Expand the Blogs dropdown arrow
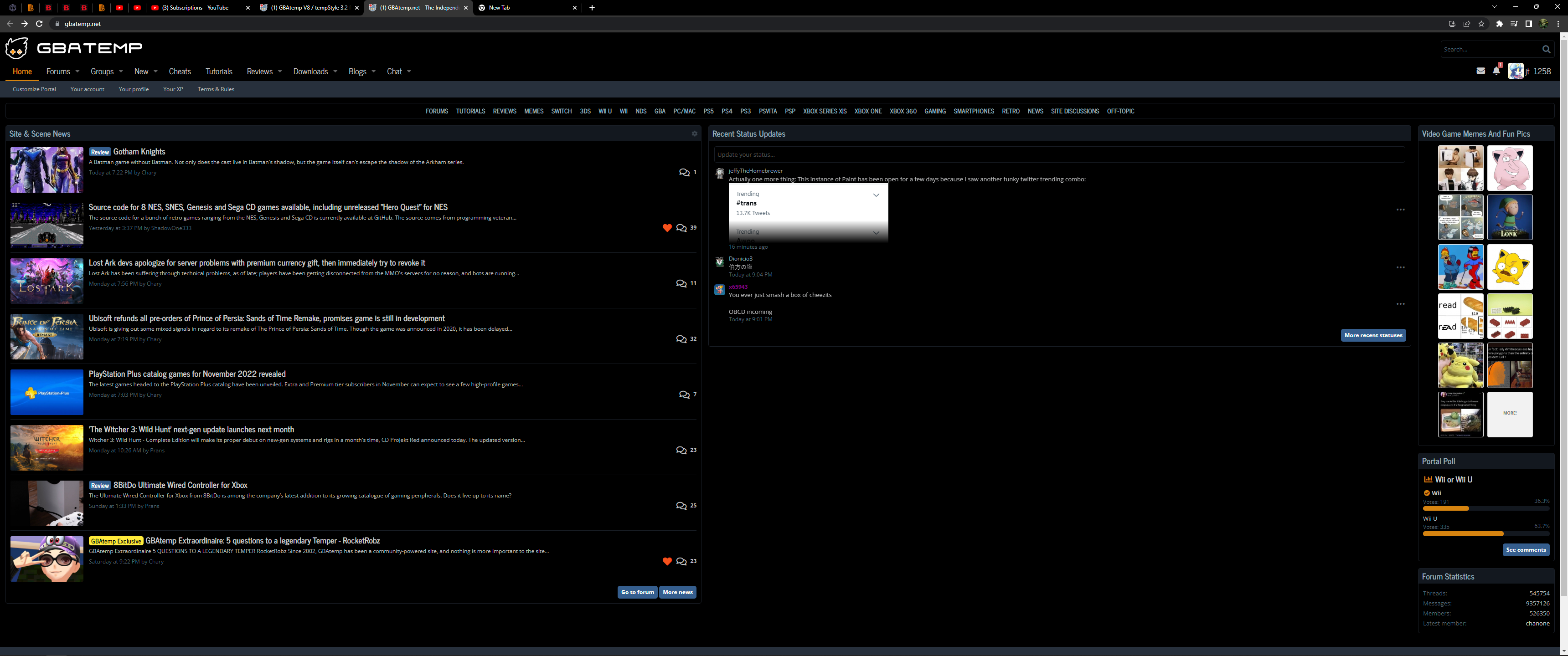Viewport: 1568px width, 656px height. coord(374,71)
